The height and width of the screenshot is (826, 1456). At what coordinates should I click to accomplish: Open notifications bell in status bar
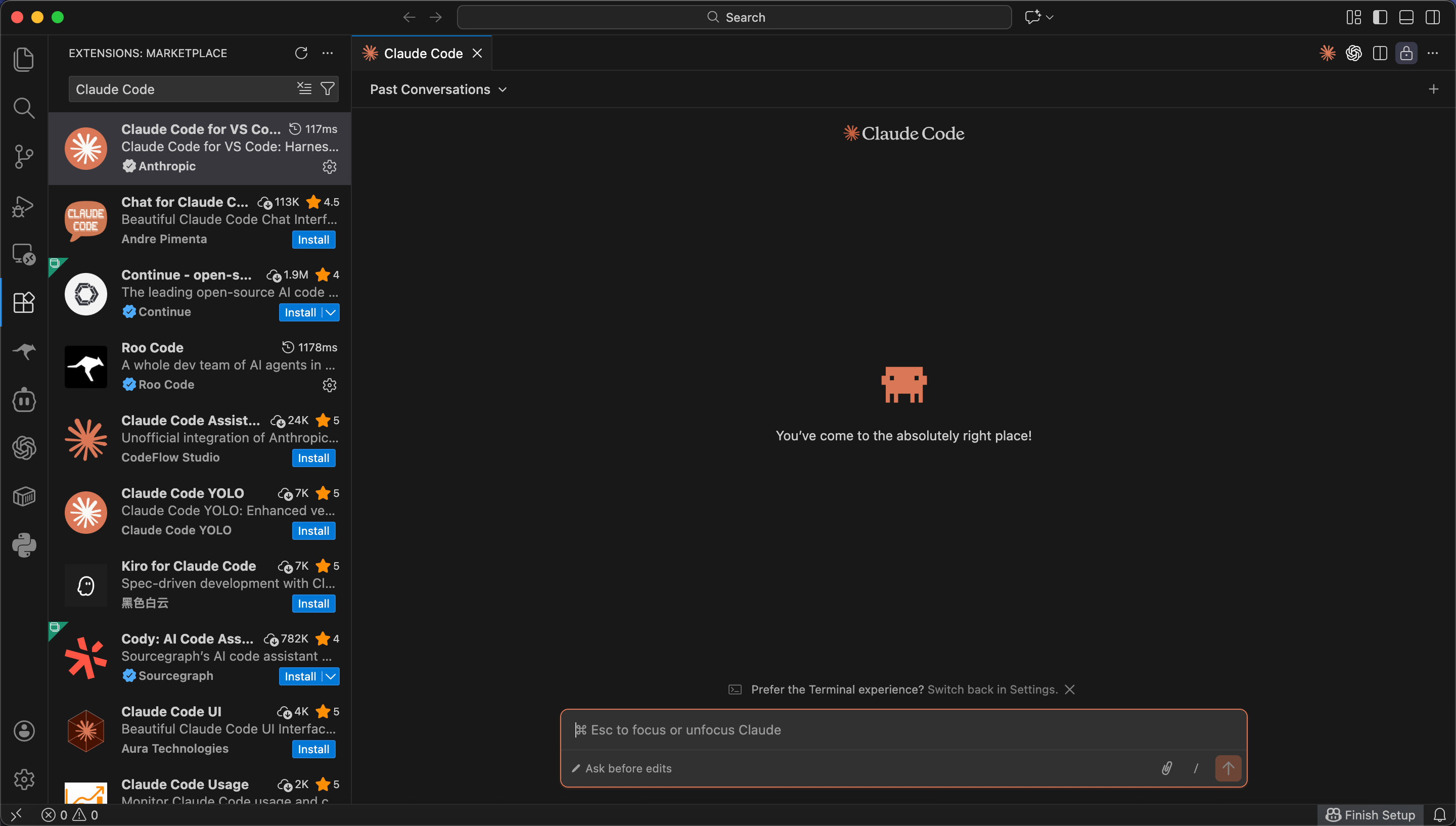coord(1439,815)
